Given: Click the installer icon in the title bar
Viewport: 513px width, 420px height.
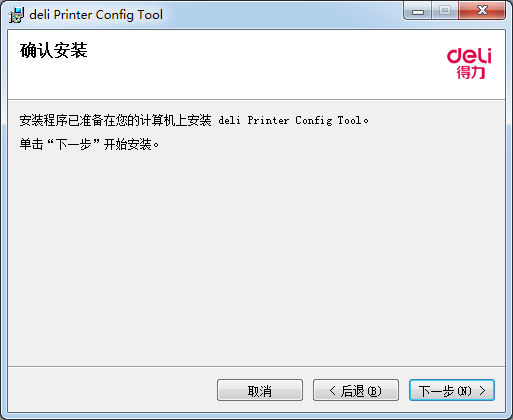Looking at the screenshot, I should pos(16,15).
